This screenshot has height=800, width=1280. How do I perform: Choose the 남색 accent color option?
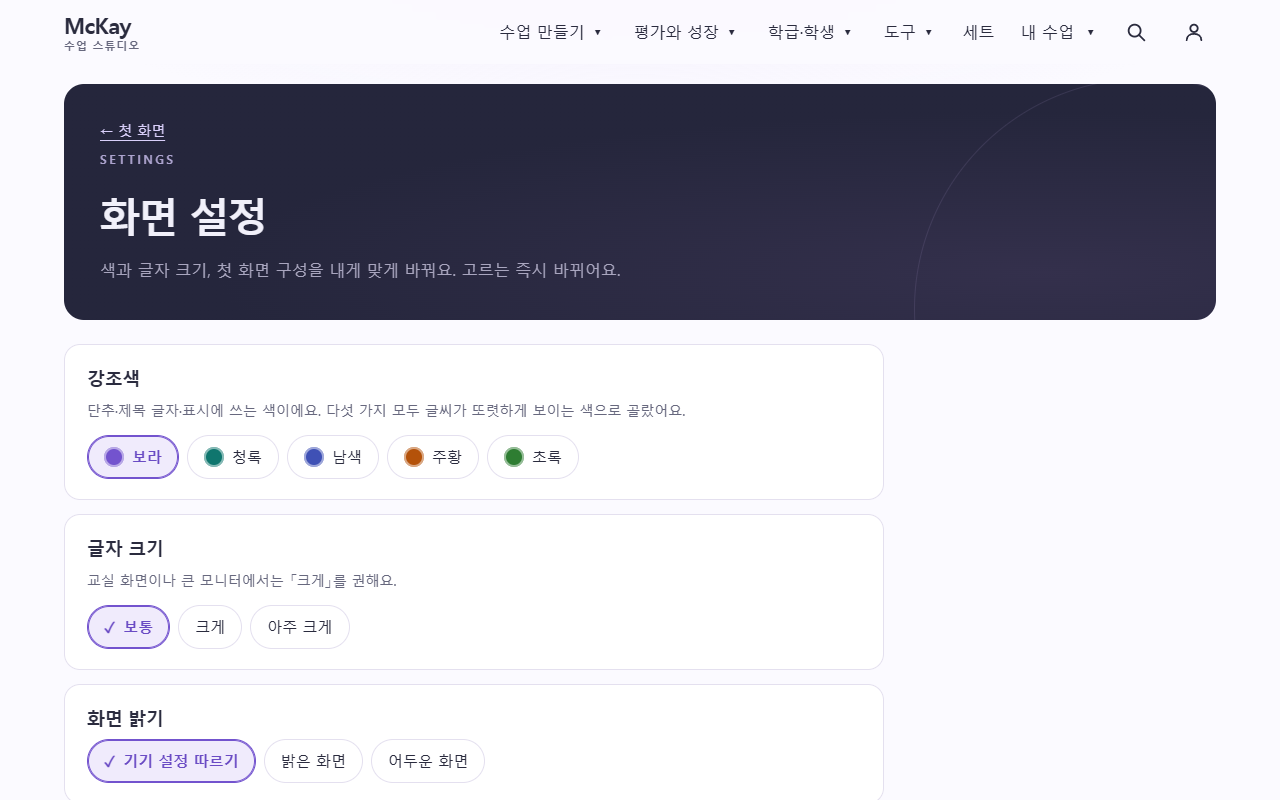point(333,457)
